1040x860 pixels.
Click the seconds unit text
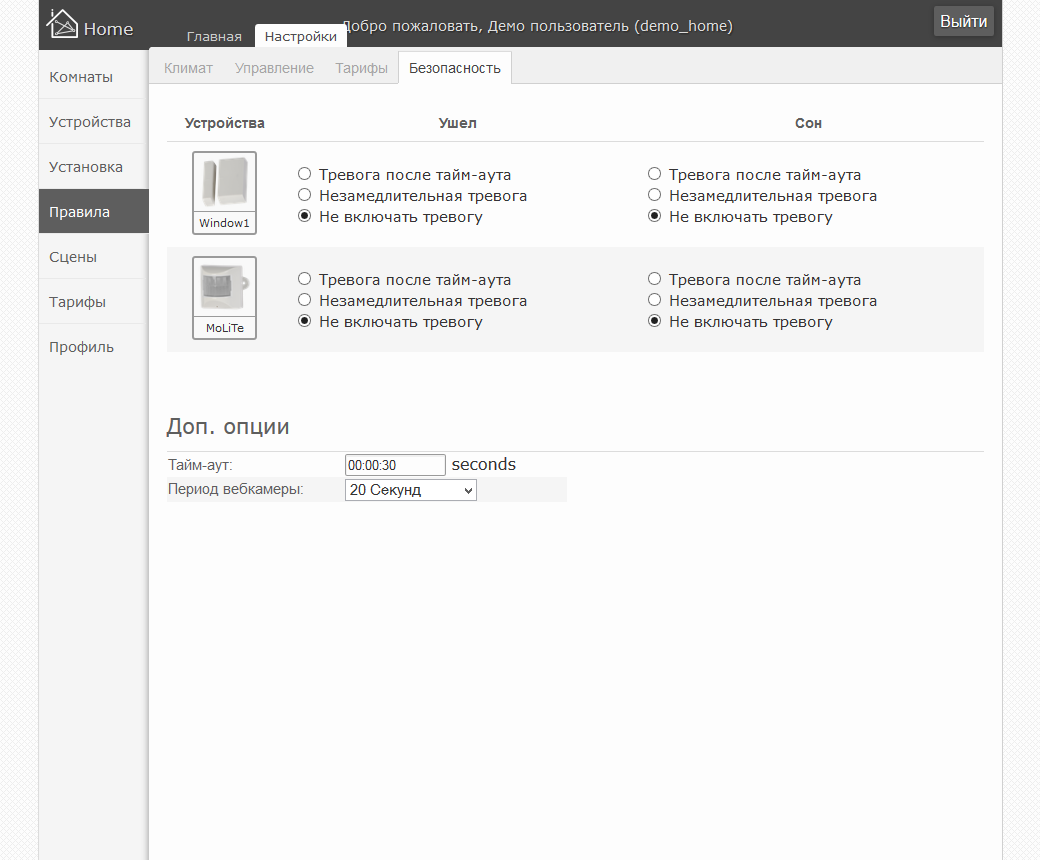[x=484, y=464]
